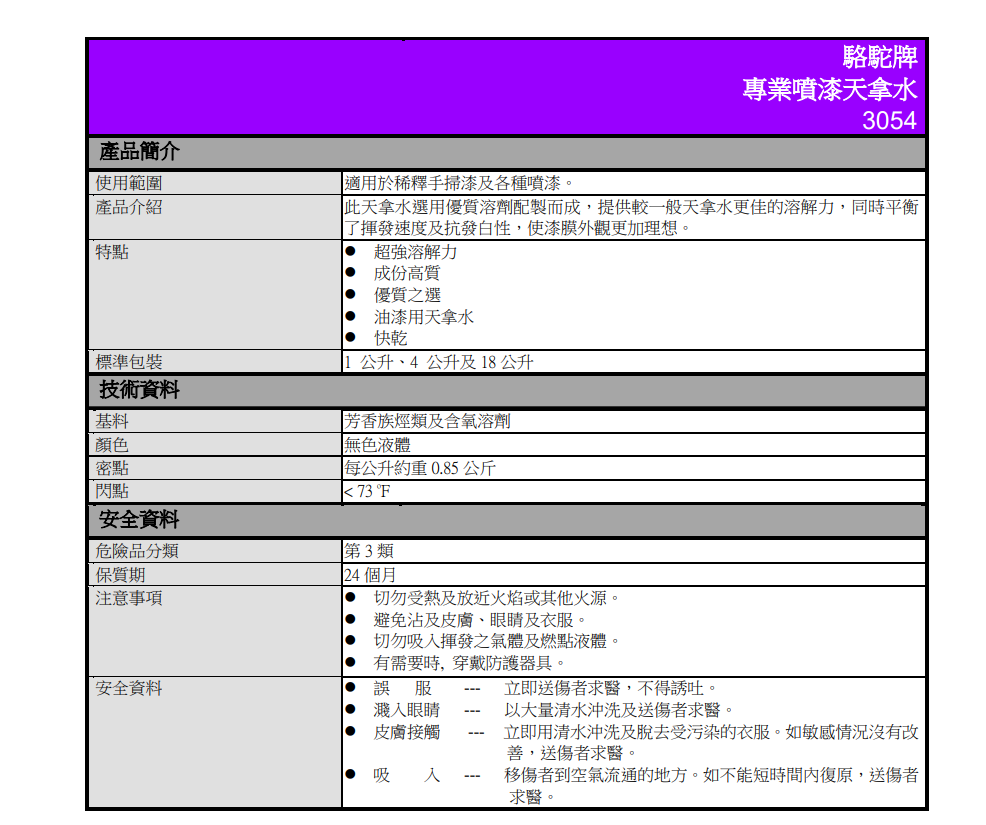Click the row label '標準包裝'
Screen dimensions: 986x825
129,362
